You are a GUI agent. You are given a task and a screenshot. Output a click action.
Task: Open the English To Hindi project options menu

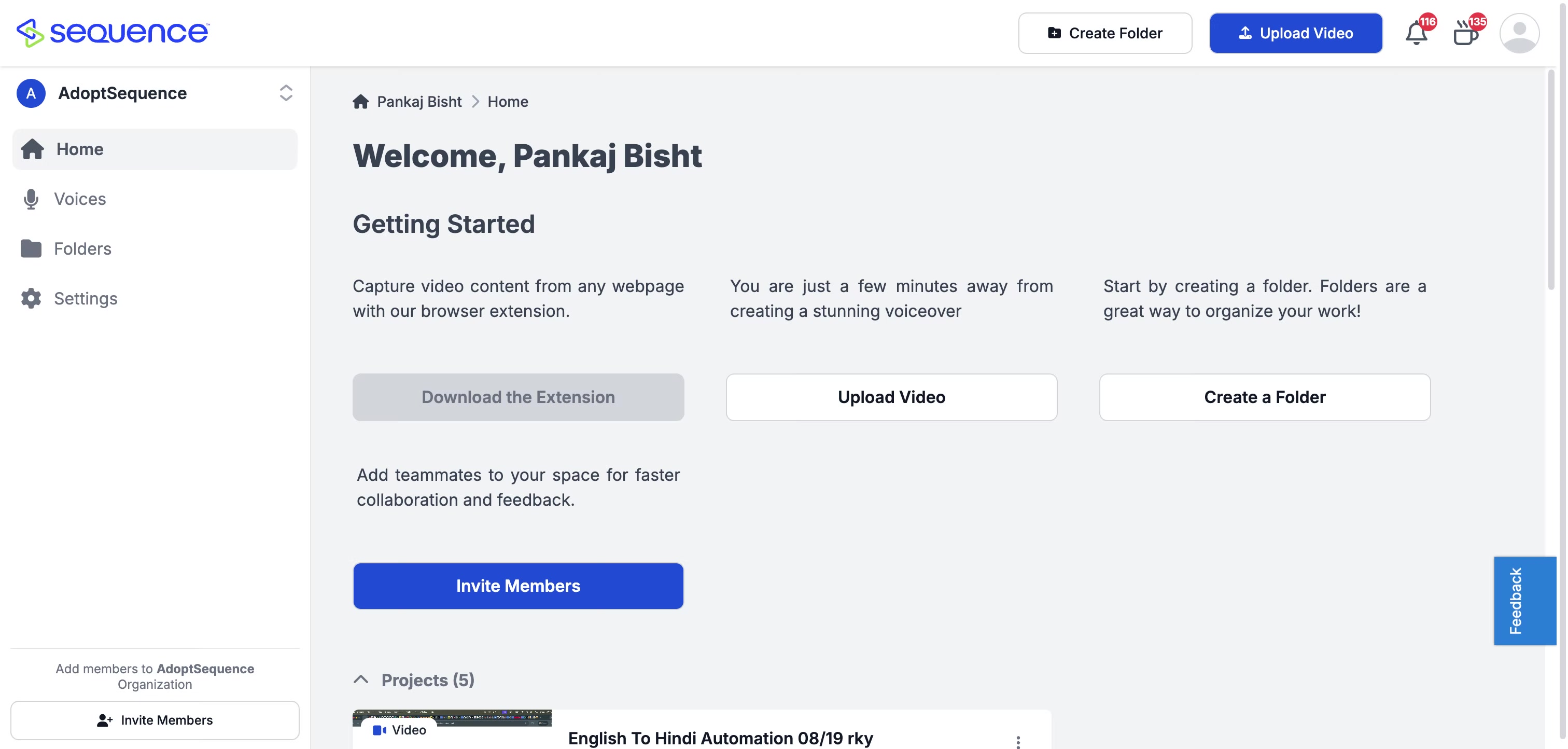click(1018, 741)
